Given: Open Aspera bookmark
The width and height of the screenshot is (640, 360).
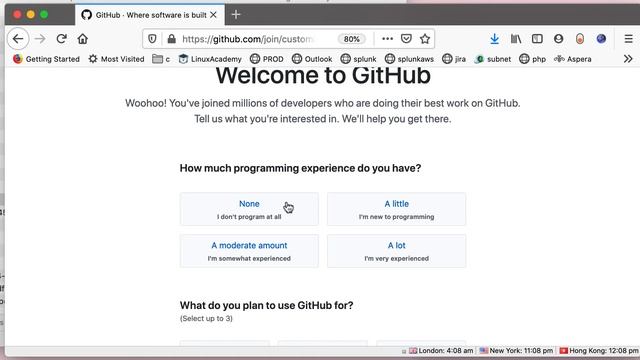Looking at the screenshot, I should 573,59.
